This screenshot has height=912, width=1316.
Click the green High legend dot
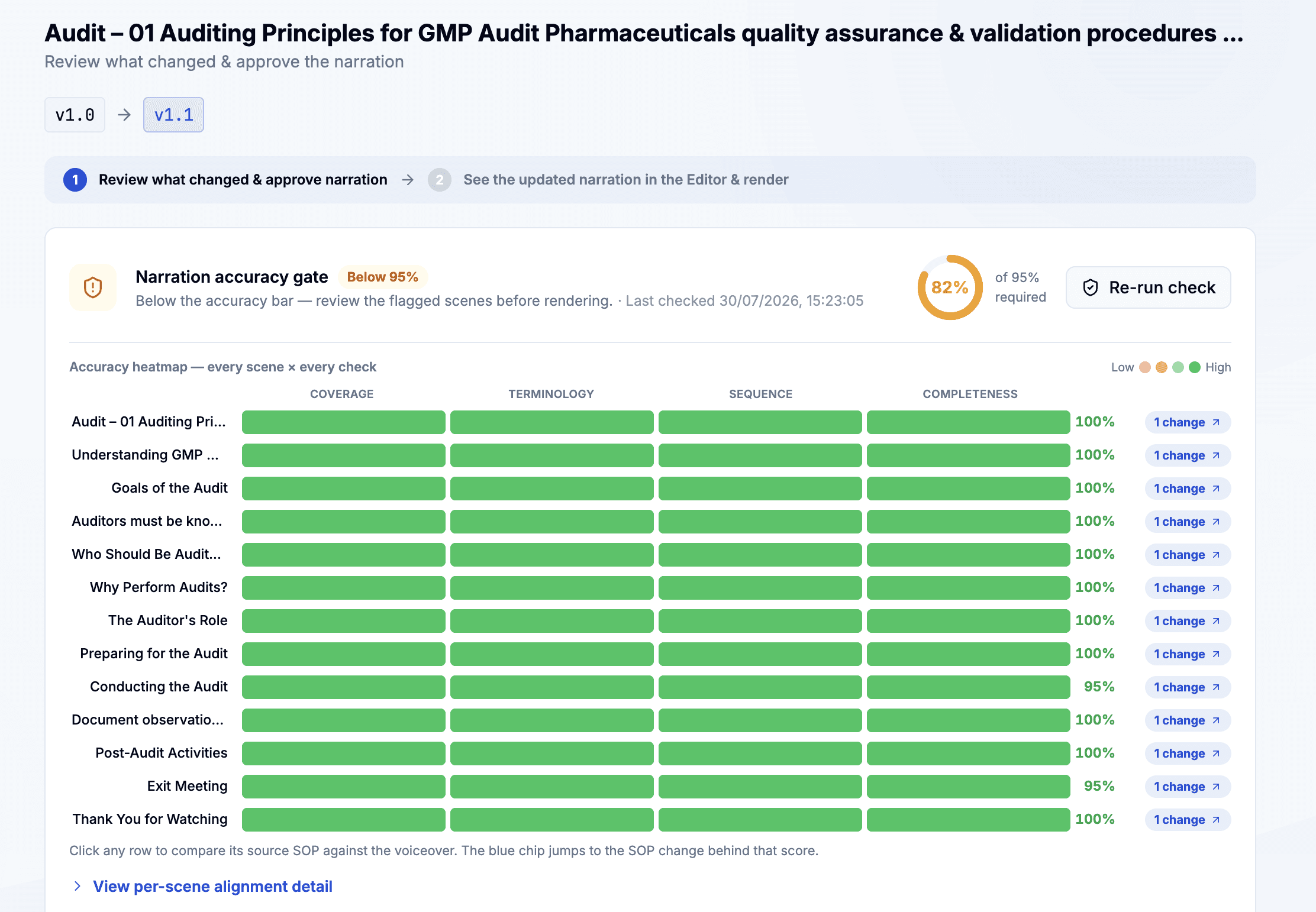(1195, 367)
